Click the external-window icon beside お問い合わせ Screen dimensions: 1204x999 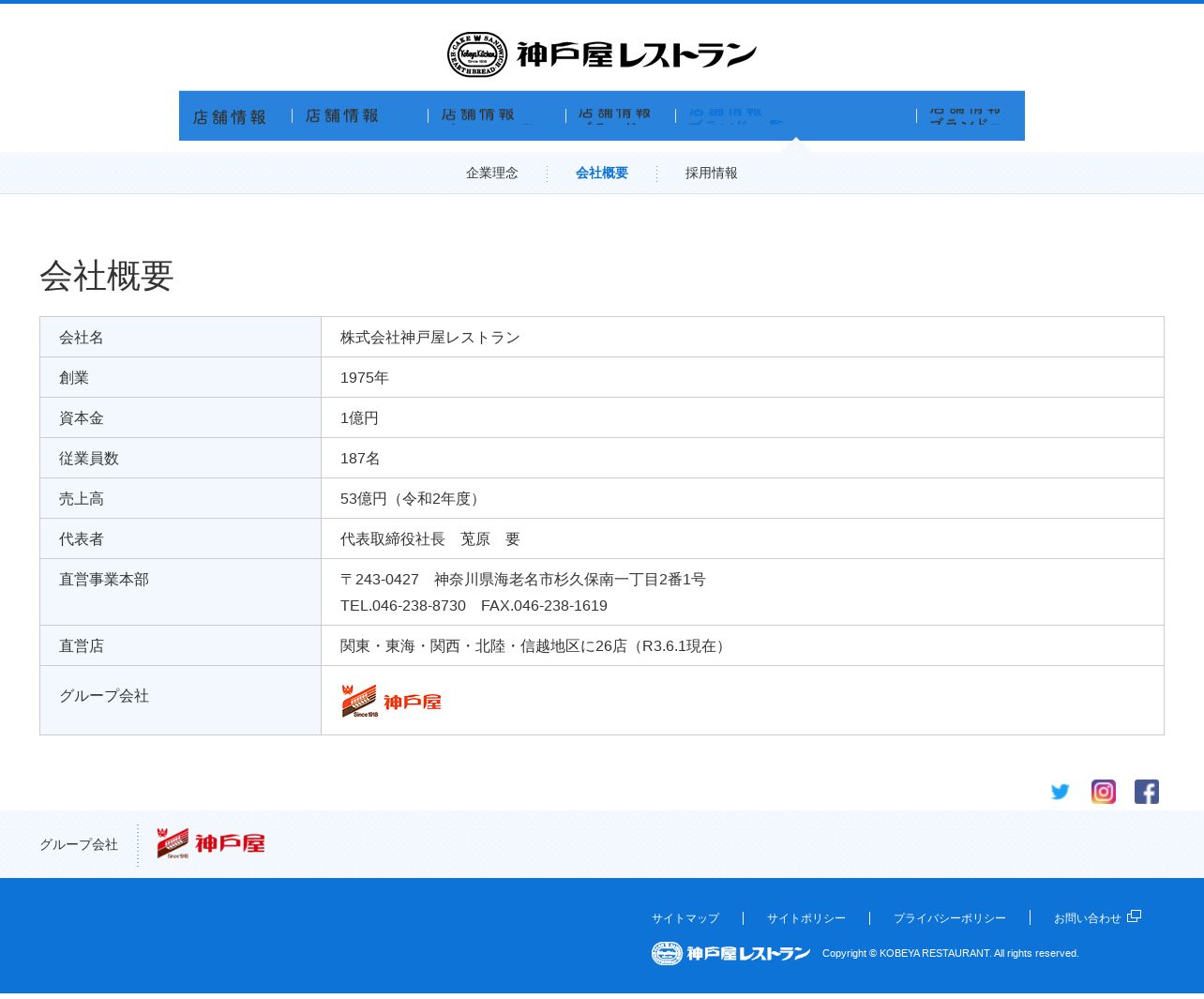pyautogui.click(x=1134, y=916)
